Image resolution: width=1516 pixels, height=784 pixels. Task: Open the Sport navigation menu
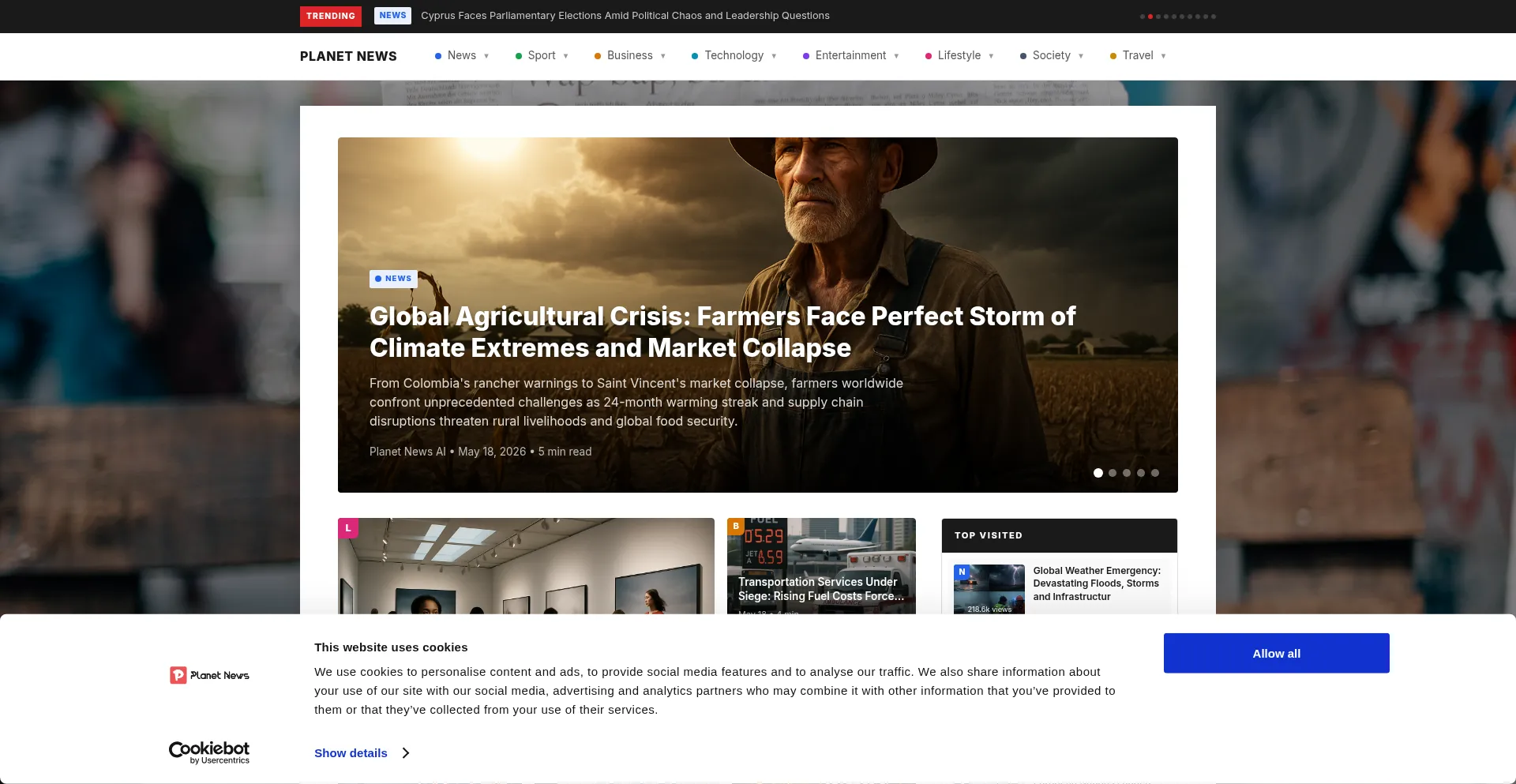(542, 56)
